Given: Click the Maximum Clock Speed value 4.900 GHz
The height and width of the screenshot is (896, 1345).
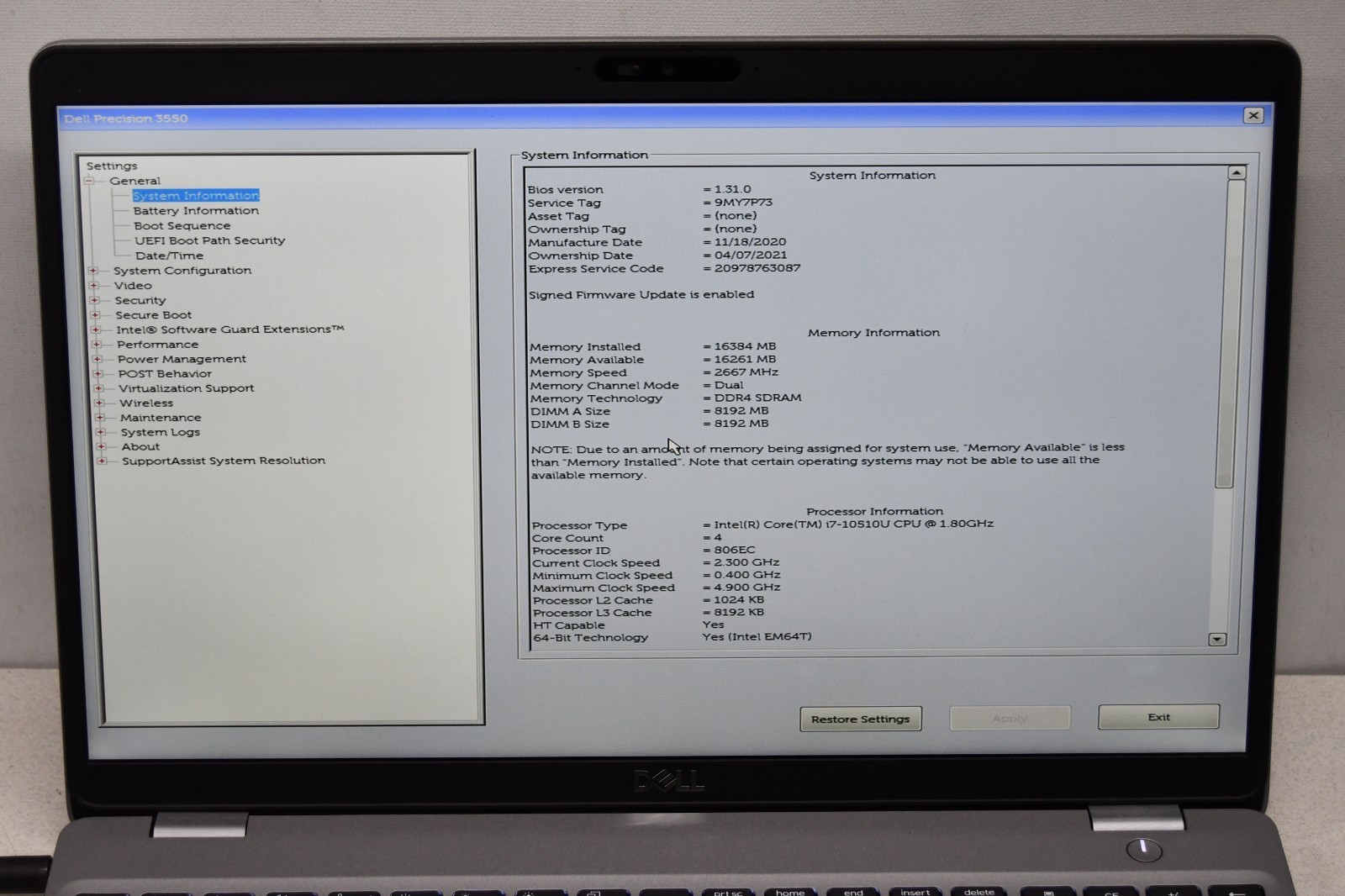Looking at the screenshot, I should (x=746, y=588).
